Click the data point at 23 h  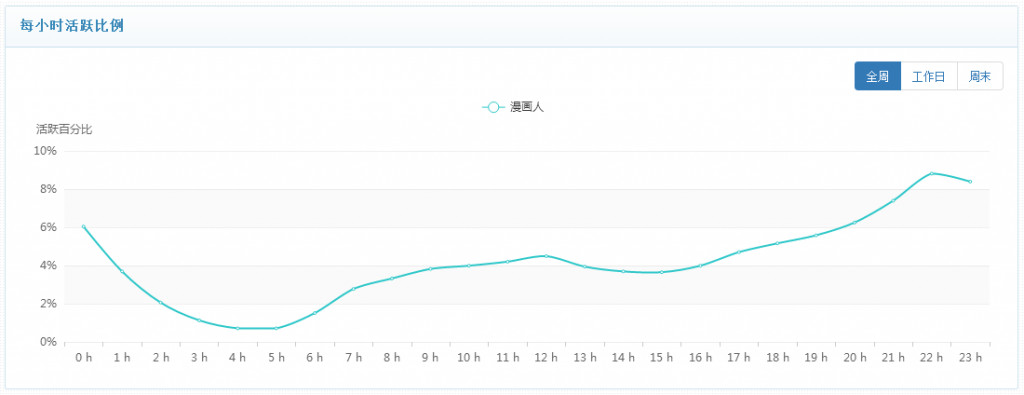[x=970, y=182]
